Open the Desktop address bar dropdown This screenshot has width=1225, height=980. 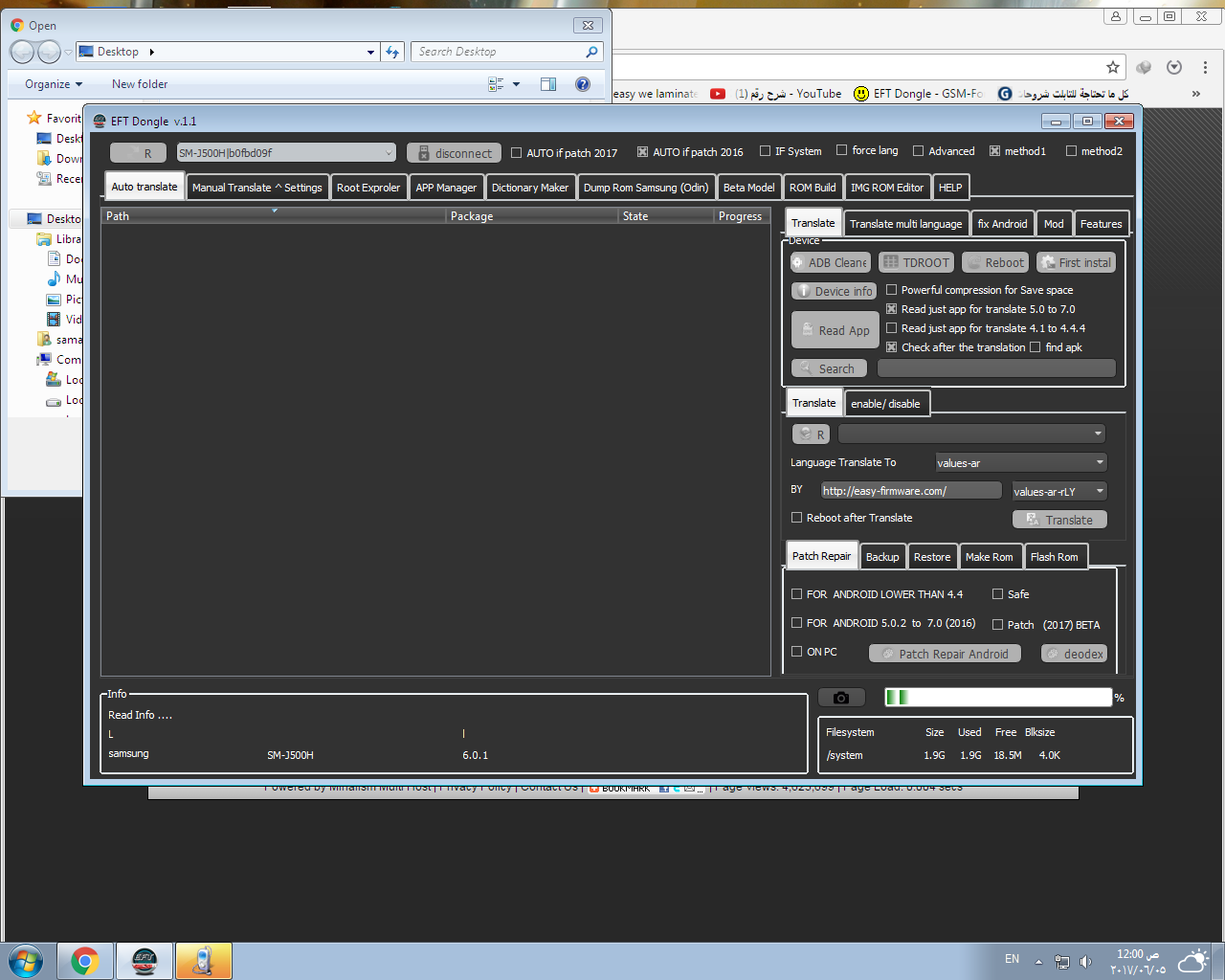coord(371,53)
